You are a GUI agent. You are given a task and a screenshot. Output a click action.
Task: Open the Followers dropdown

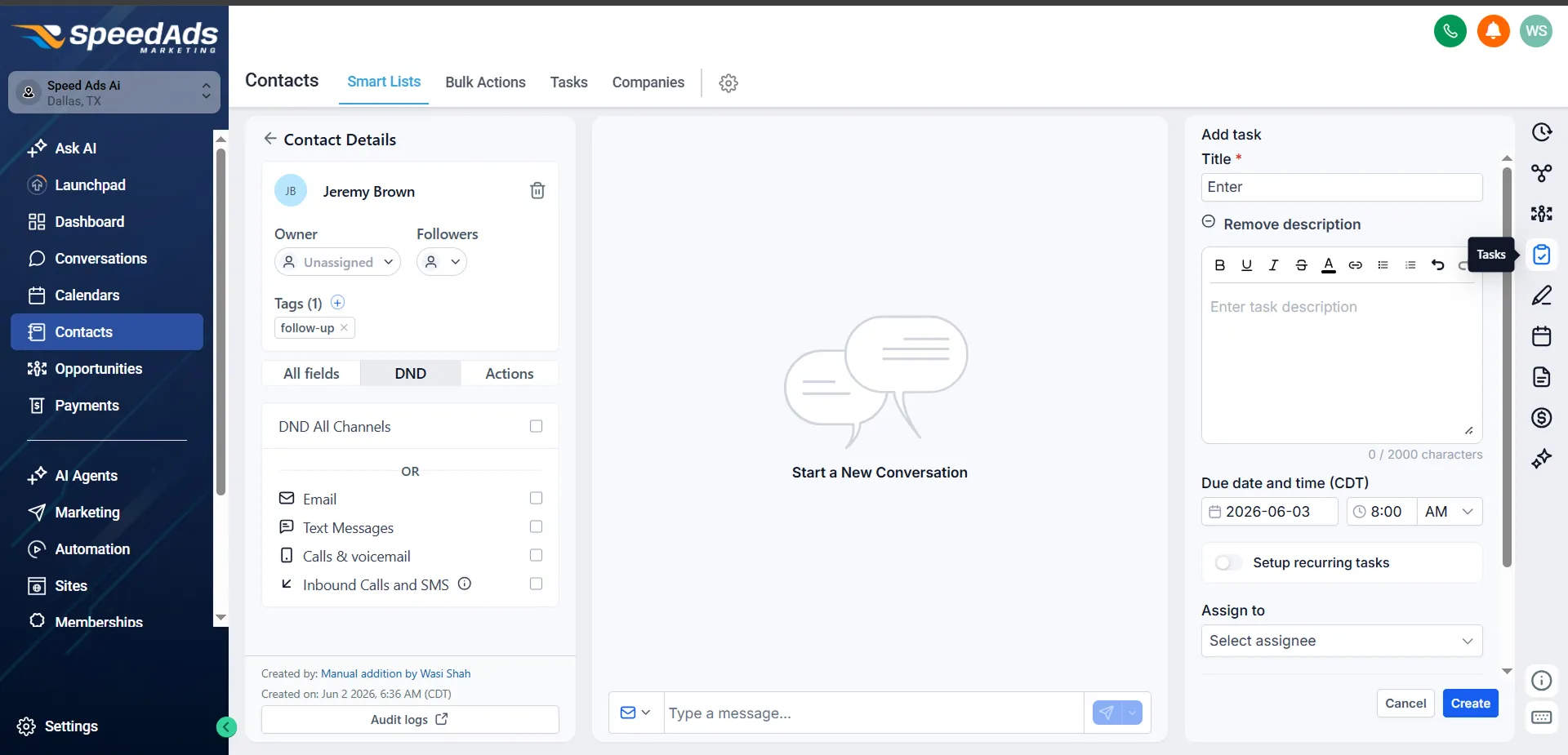442,262
